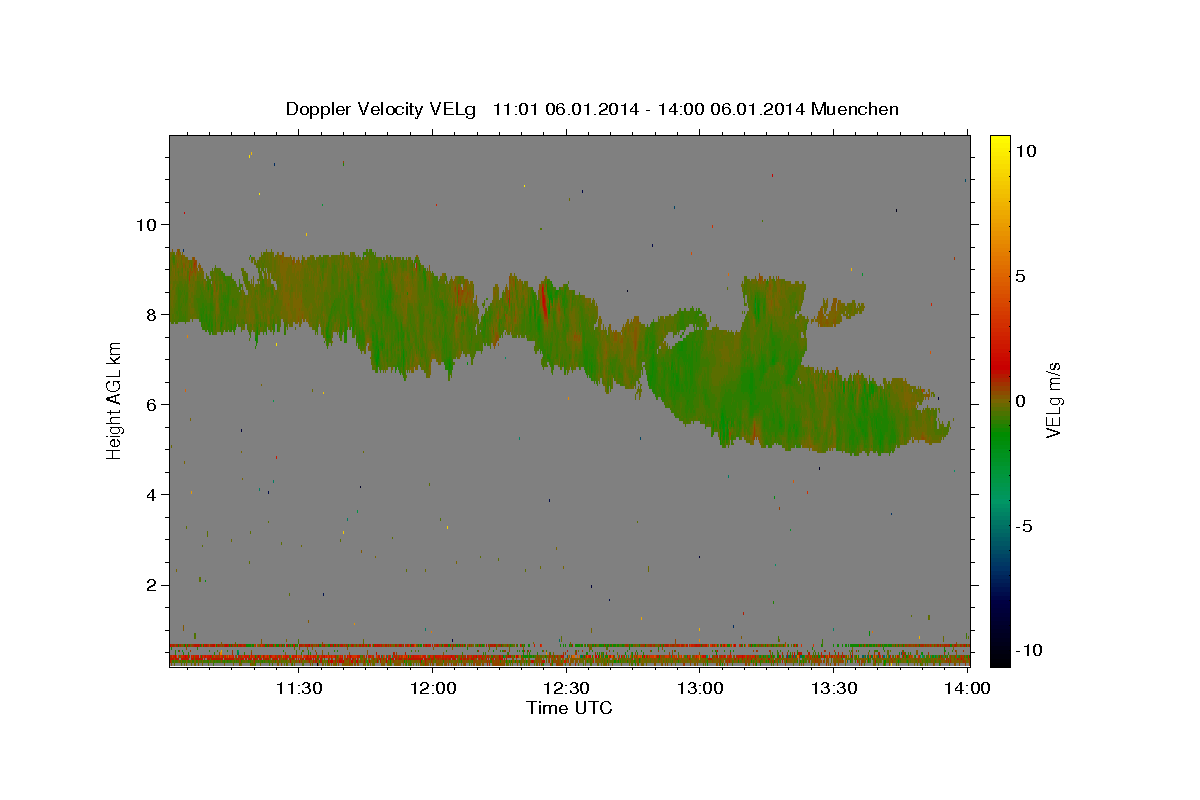This screenshot has height=800, width=1200.
Task: Click the 'Height AGL km' axis label
Action: 114,399
